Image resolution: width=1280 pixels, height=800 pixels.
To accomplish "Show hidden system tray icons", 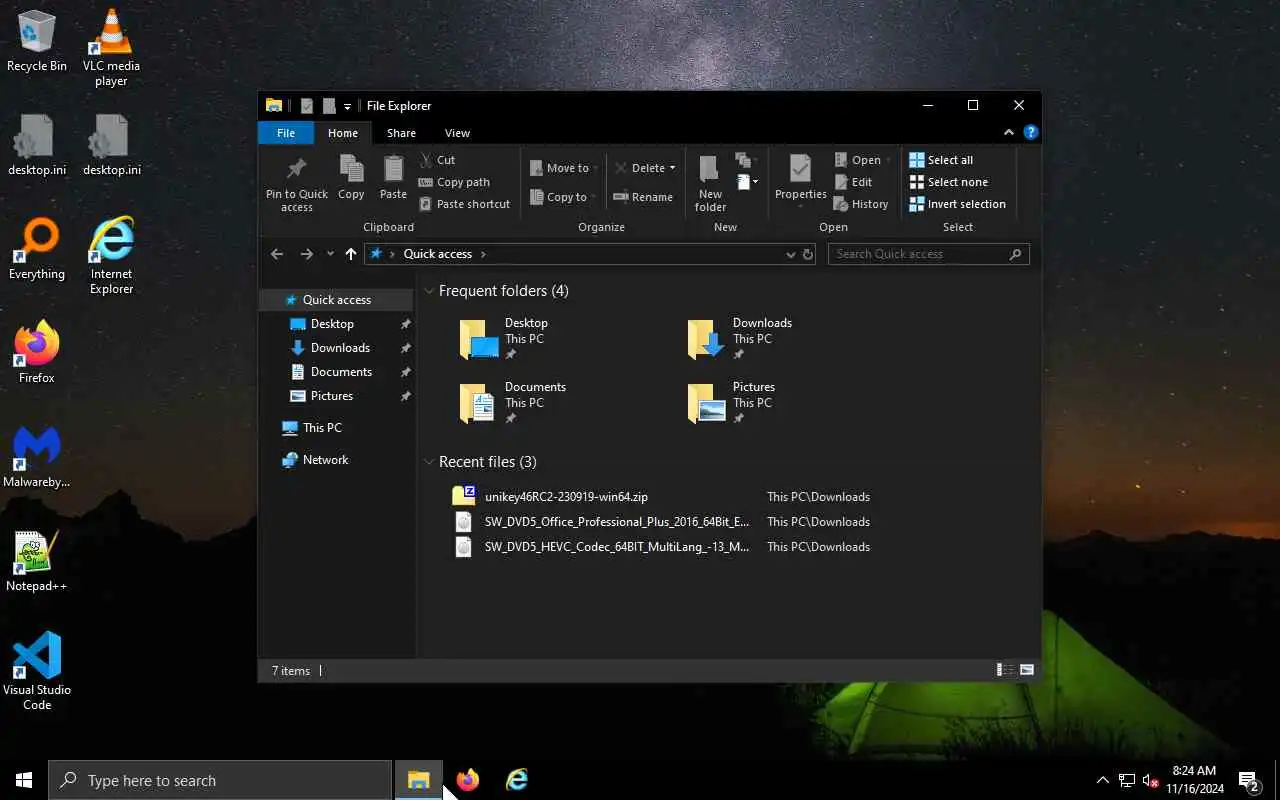I will [1103, 780].
